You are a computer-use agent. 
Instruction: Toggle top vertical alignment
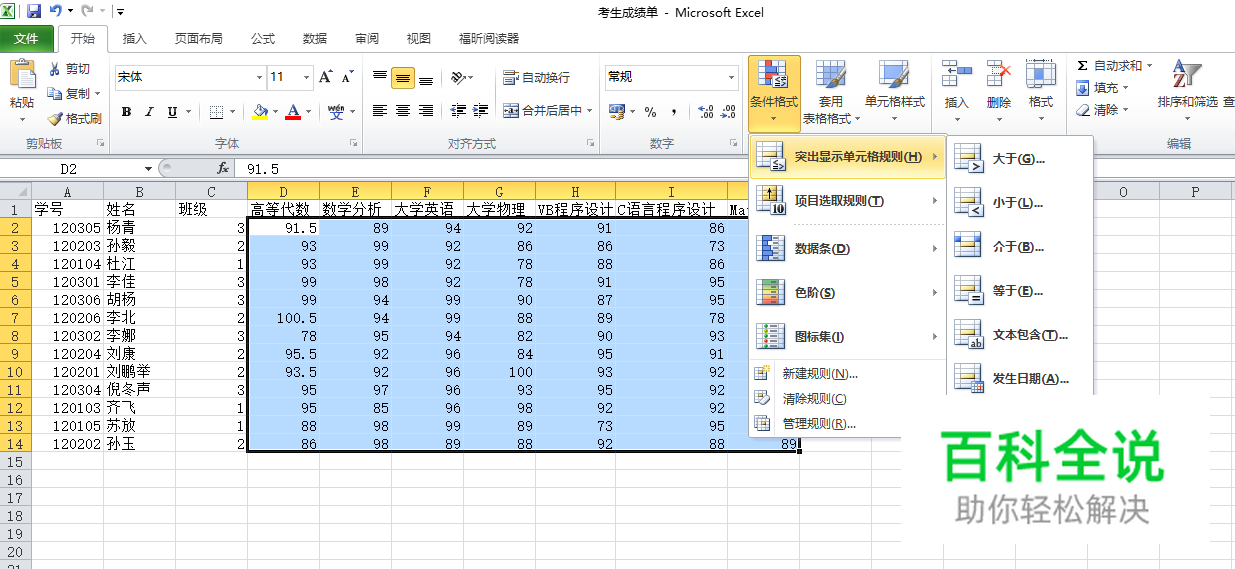tap(380, 77)
